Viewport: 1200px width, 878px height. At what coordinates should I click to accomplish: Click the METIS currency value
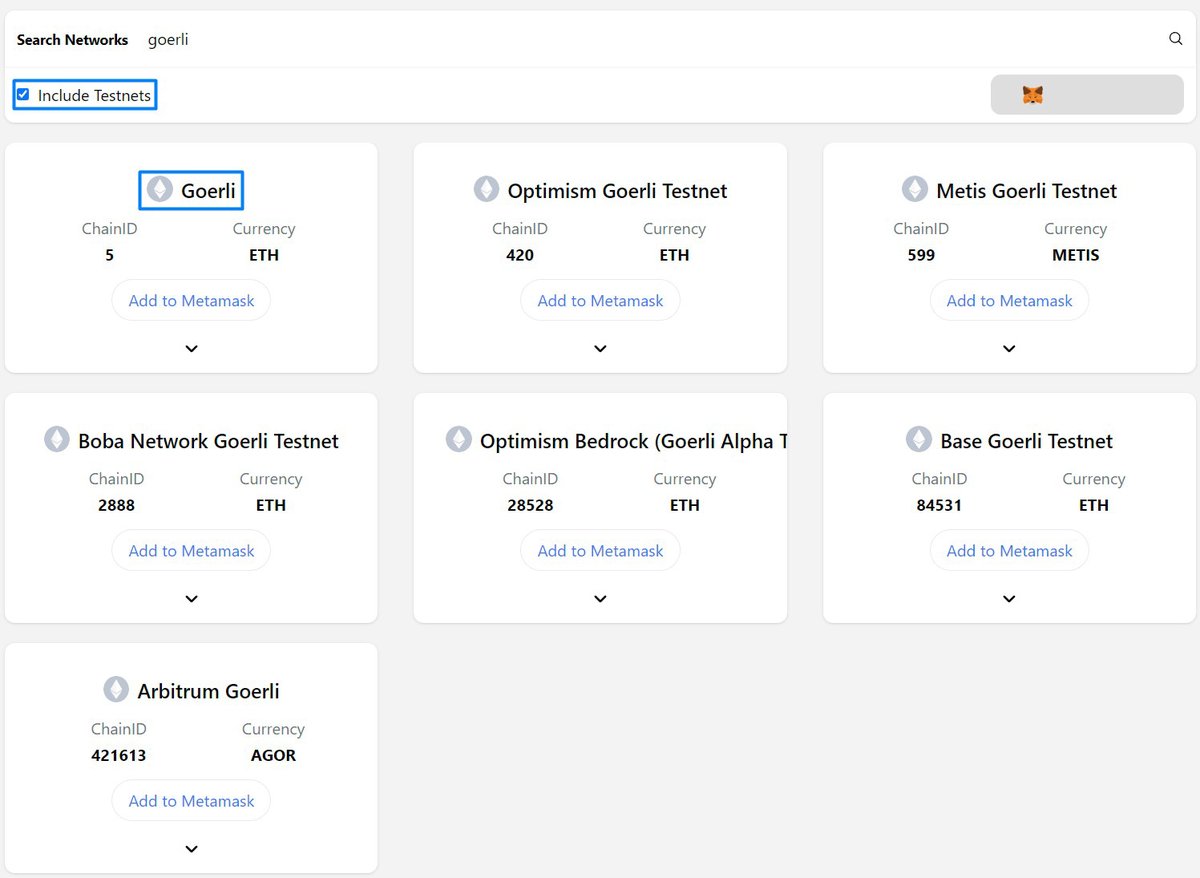pyautogui.click(x=1075, y=255)
